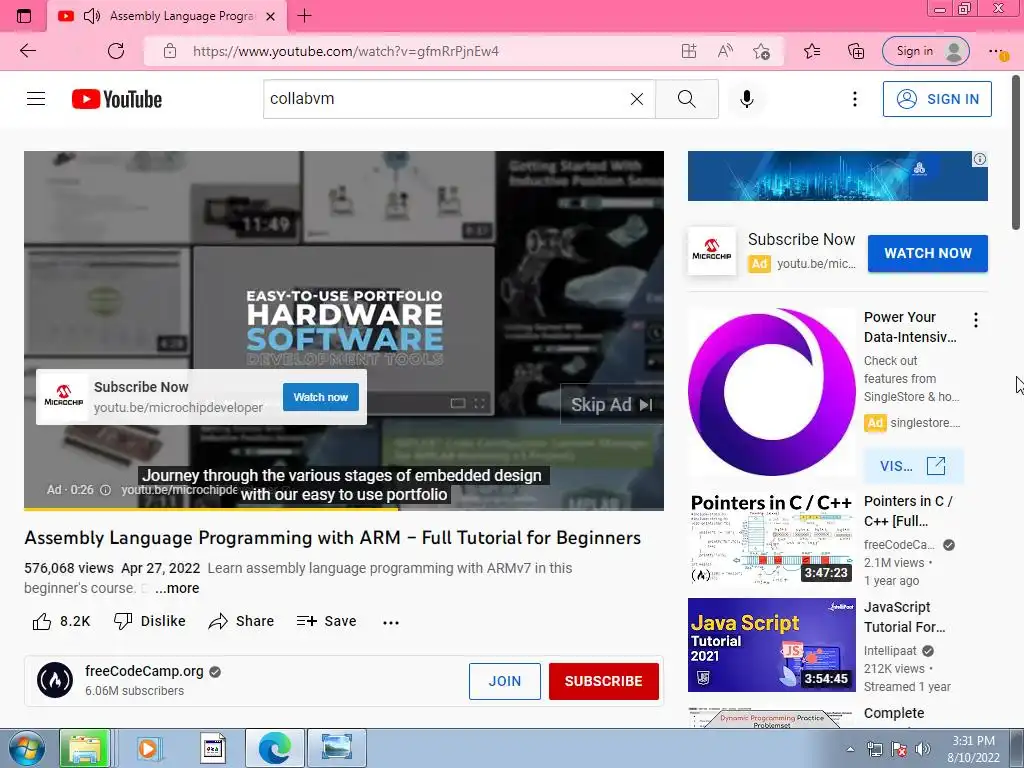Like the video with thumbs up 8.2K
The height and width of the screenshot is (768, 1024).
tap(61, 621)
